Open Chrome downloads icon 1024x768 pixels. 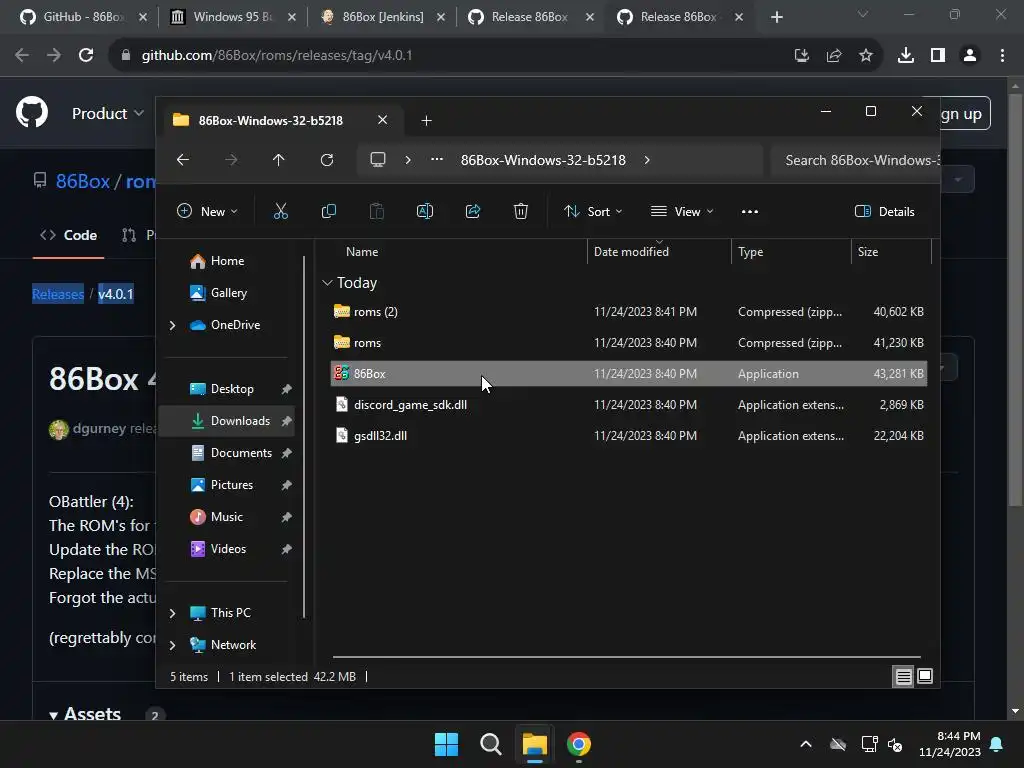pyautogui.click(x=905, y=56)
